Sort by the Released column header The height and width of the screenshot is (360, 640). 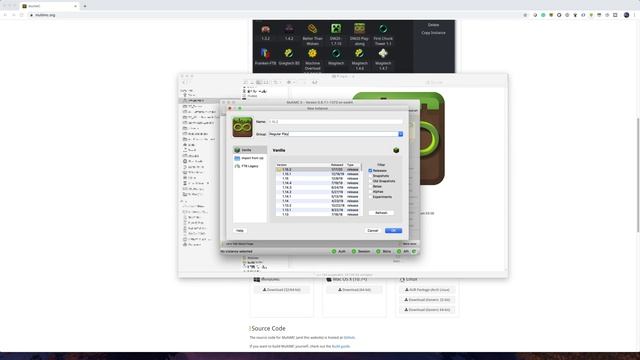click(338, 165)
